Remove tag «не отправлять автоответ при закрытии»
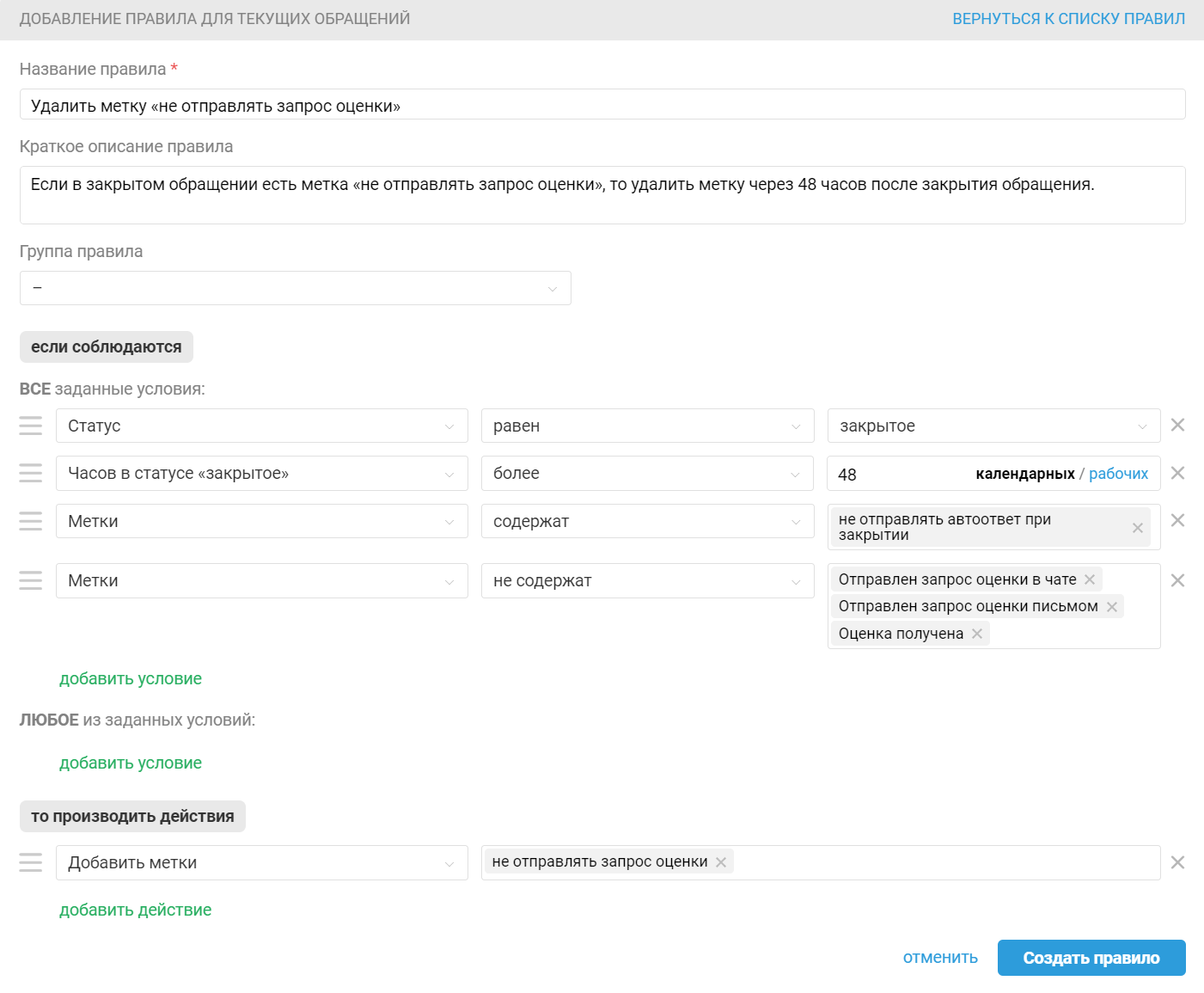The width and height of the screenshot is (1204, 993). (x=1137, y=528)
